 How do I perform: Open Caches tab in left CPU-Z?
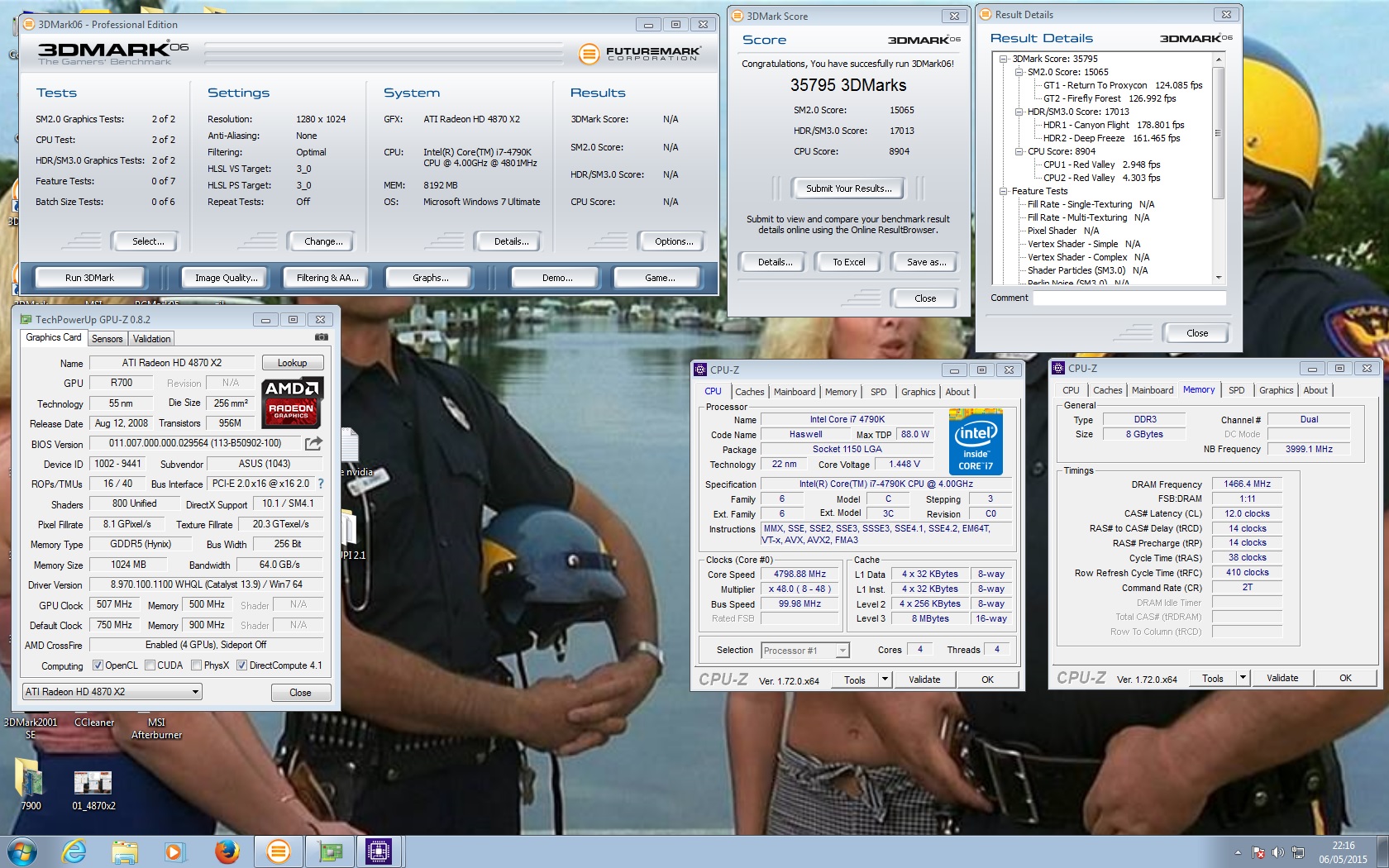(x=749, y=392)
